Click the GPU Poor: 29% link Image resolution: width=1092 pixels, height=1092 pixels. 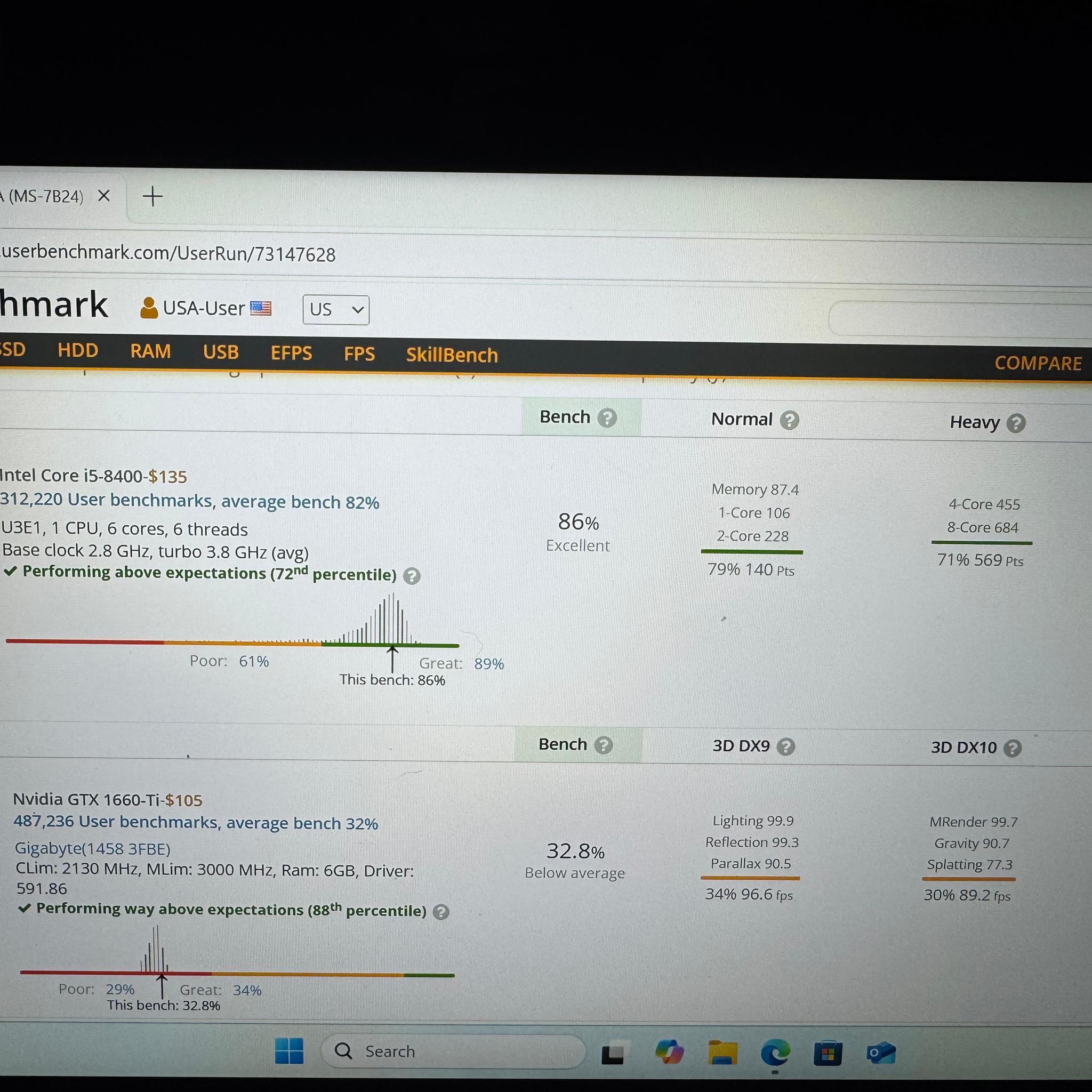tap(97, 989)
